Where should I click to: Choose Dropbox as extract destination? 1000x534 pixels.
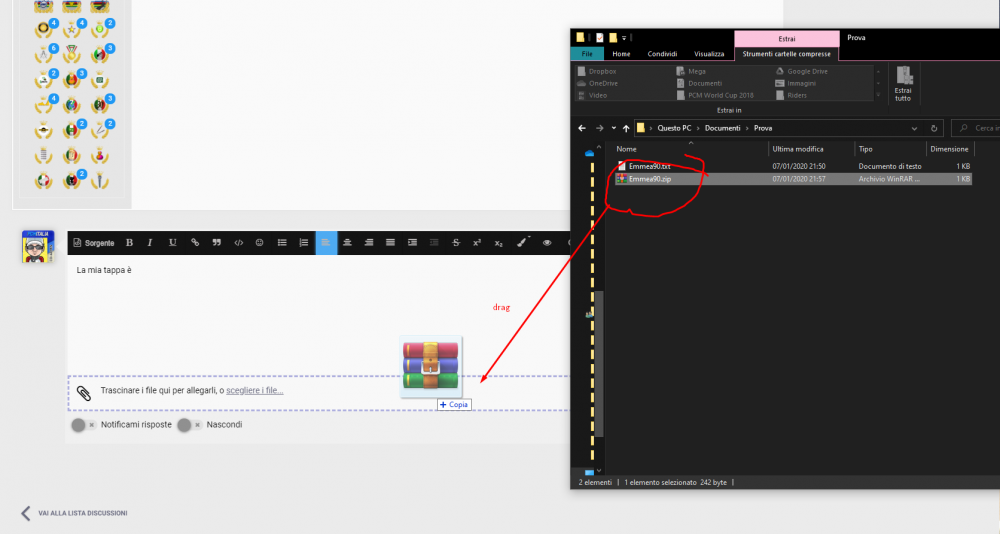pos(596,71)
